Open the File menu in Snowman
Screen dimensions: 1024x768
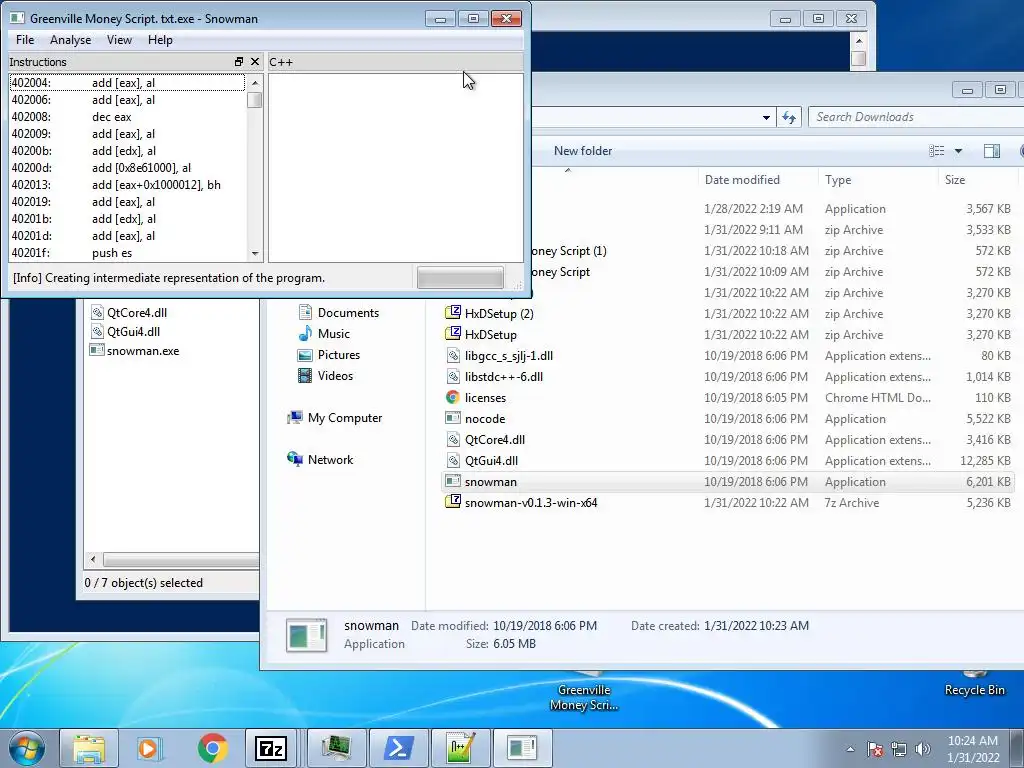click(25, 40)
